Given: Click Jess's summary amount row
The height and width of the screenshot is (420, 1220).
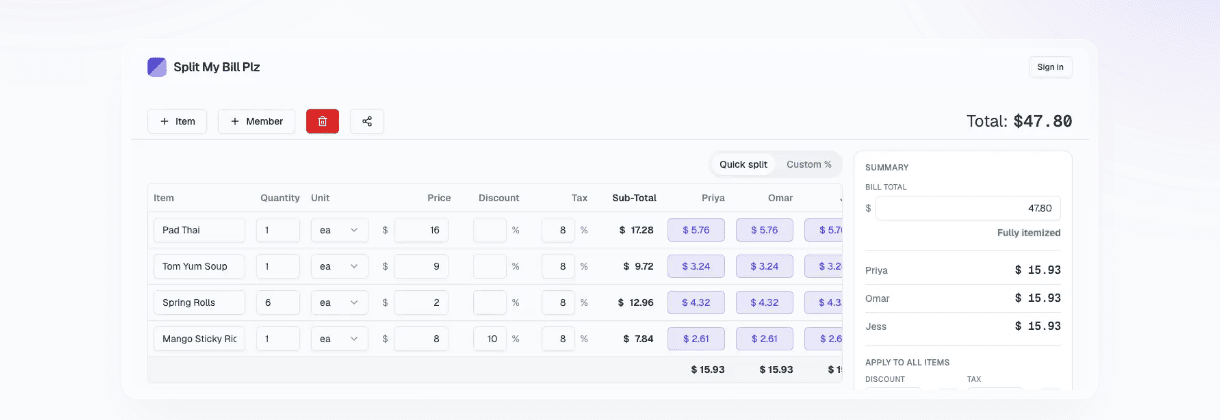Looking at the screenshot, I should tap(963, 326).
